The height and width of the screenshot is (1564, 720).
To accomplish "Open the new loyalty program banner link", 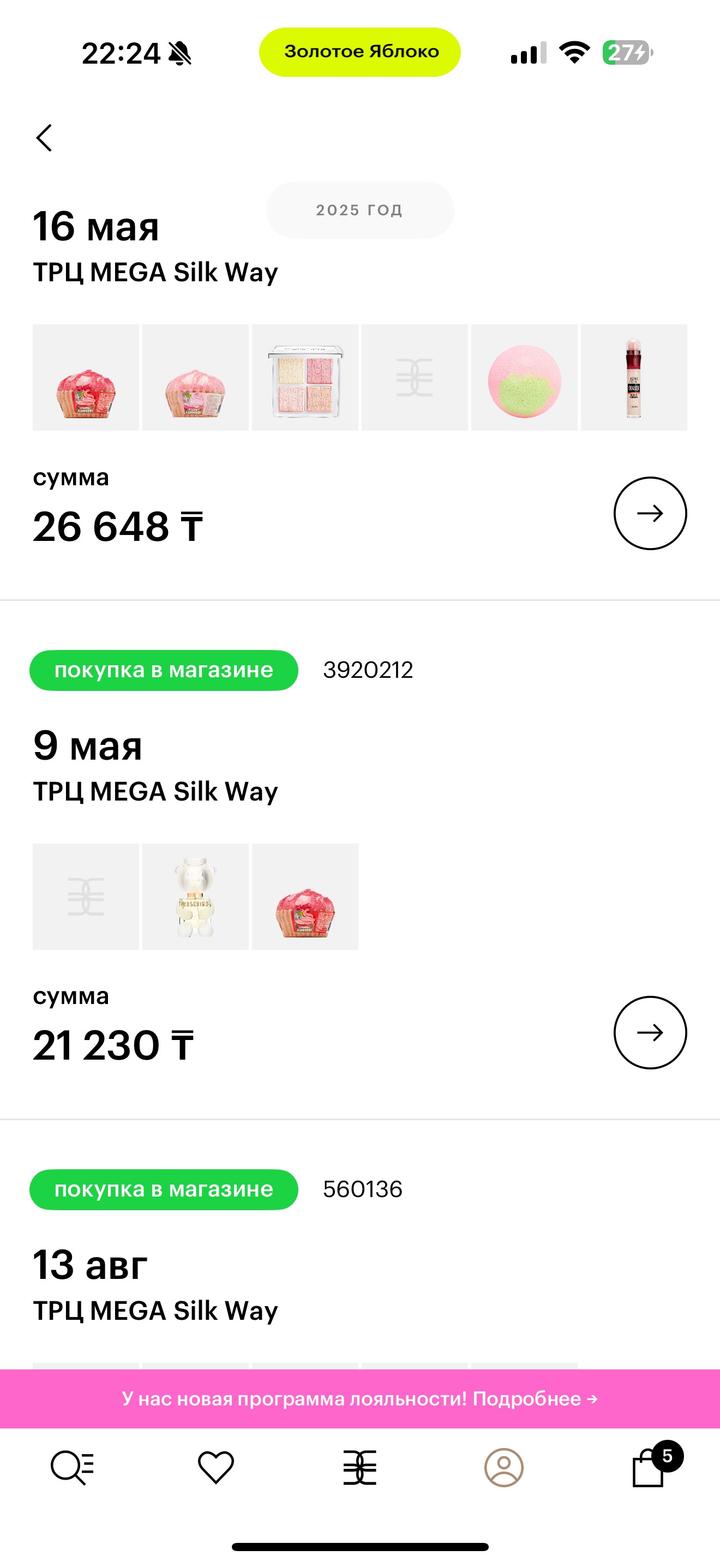I will [360, 1398].
